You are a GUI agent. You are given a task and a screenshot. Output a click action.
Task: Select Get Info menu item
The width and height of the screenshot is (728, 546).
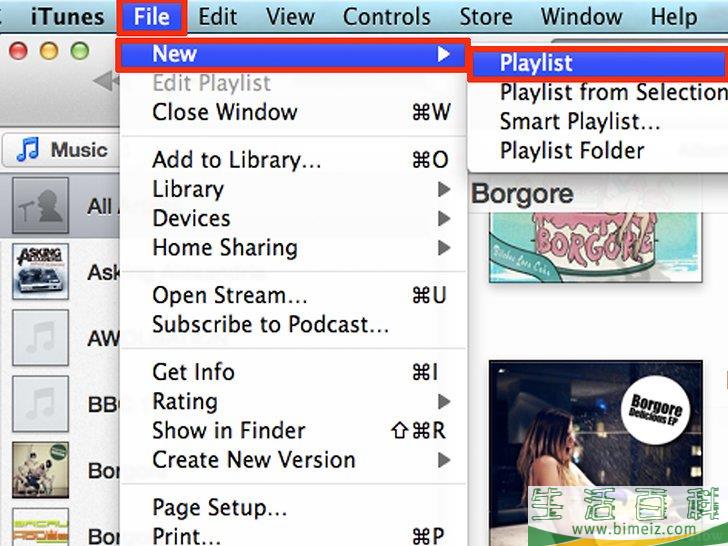pos(292,372)
